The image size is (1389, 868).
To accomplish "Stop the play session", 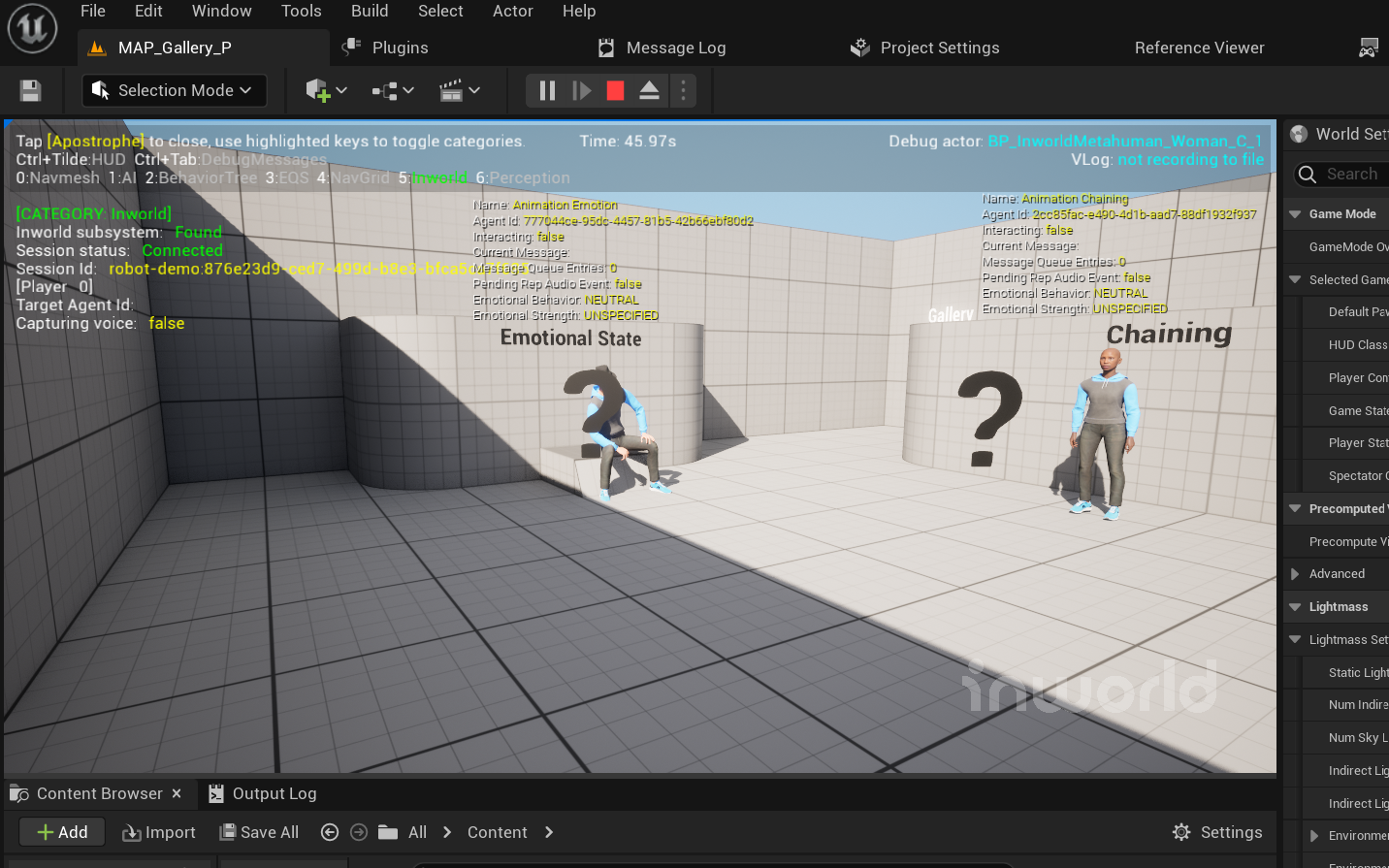I will click(x=615, y=90).
